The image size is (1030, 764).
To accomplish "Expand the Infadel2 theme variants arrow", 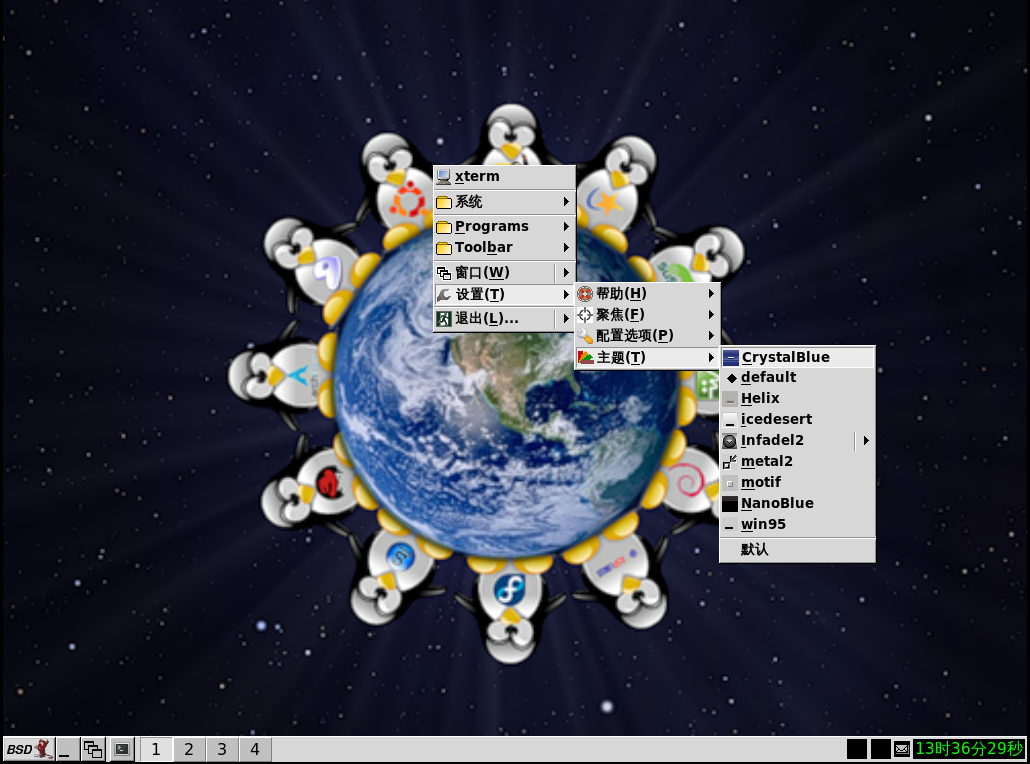I will point(866,441).
